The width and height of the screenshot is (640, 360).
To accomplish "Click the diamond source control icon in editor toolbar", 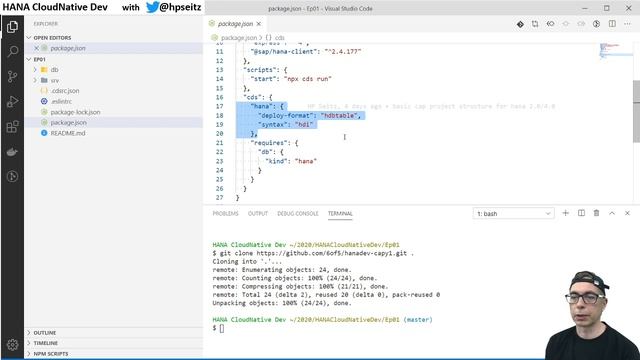I will click(520, 24).
